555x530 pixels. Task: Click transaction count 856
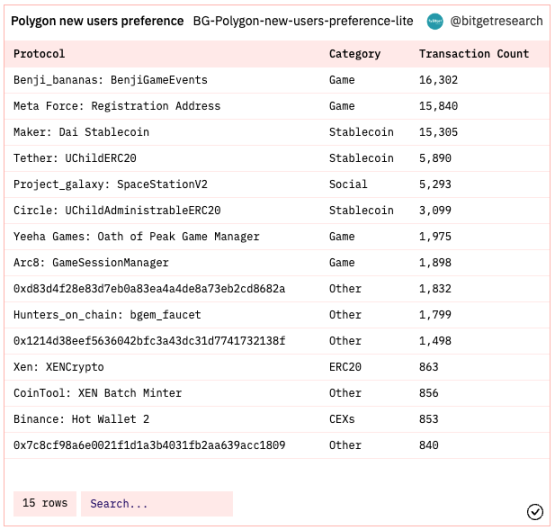click(429, 393)
